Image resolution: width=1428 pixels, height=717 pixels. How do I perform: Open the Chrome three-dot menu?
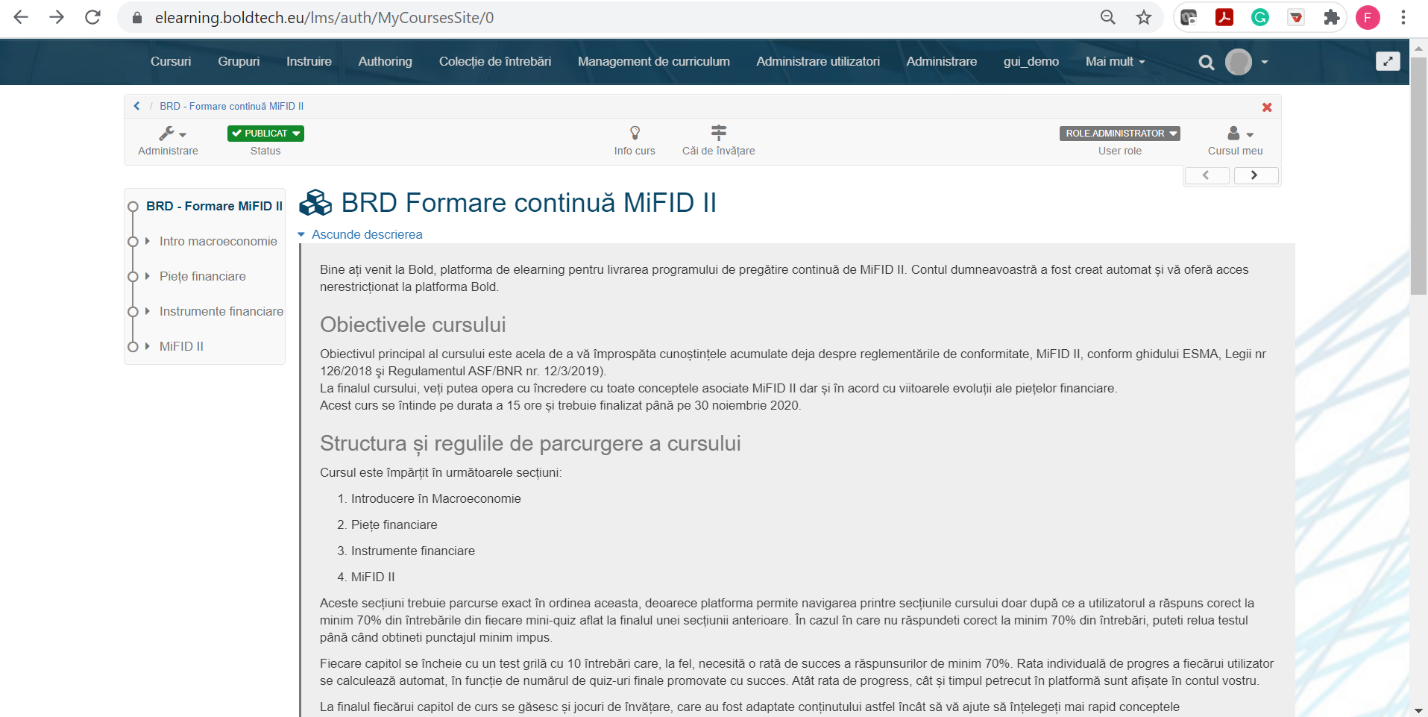(x=1404, y=17)
